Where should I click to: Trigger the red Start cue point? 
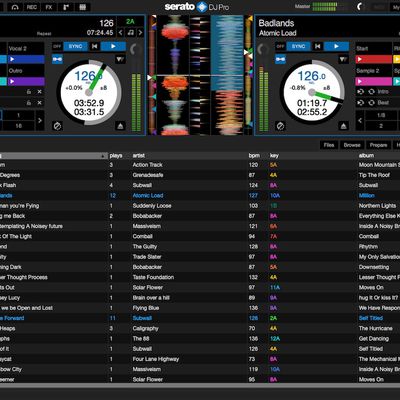[374, 59]
